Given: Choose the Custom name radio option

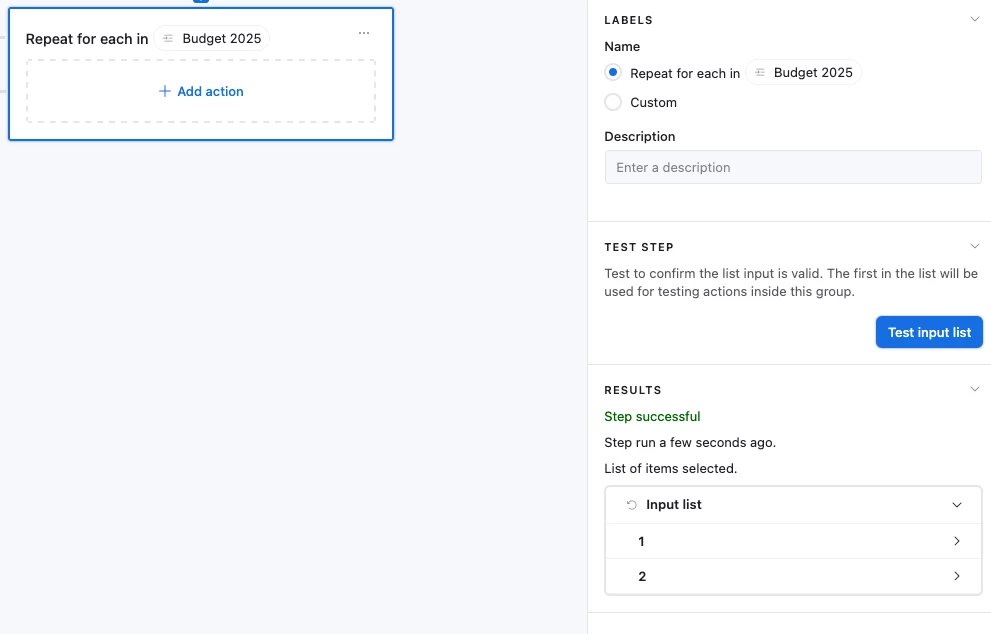Looking at the screenshot, I should [x=613, y=102].
